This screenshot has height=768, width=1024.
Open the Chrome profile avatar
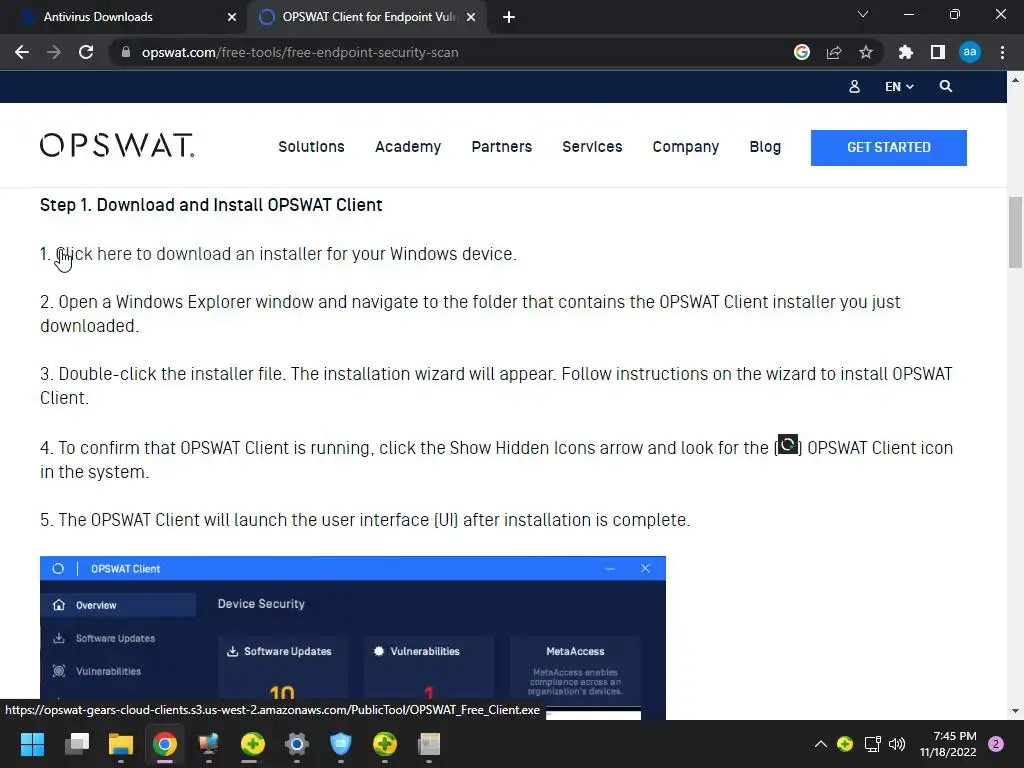[970, 52]
